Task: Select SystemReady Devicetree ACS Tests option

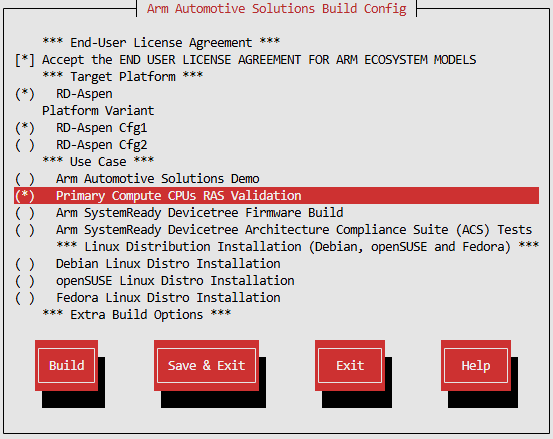Action: tap(273, 230)
